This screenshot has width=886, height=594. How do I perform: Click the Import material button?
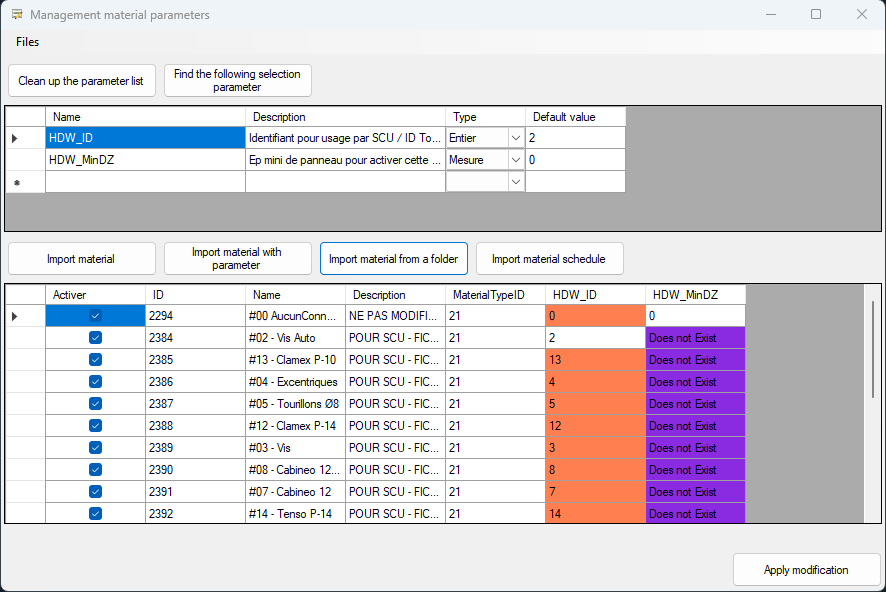(82, 259)
